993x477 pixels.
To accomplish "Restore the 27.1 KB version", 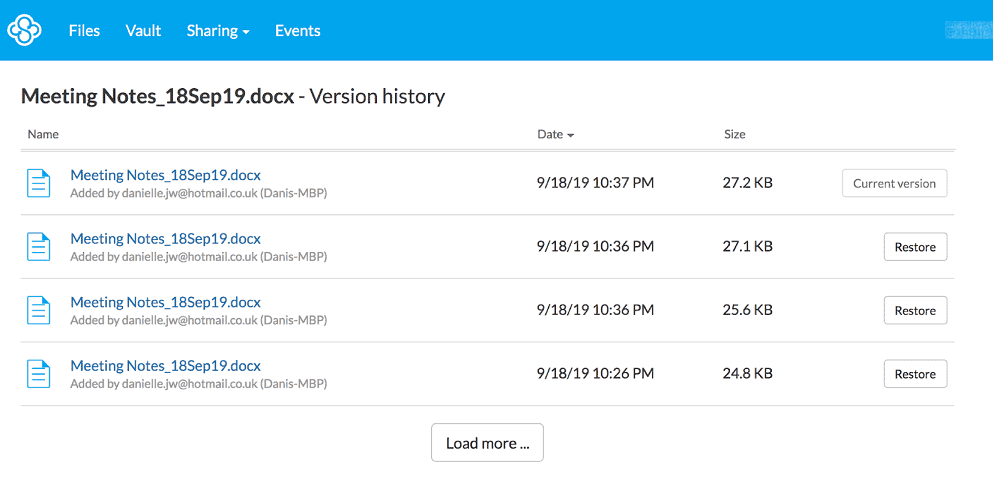I will [915, 247].
